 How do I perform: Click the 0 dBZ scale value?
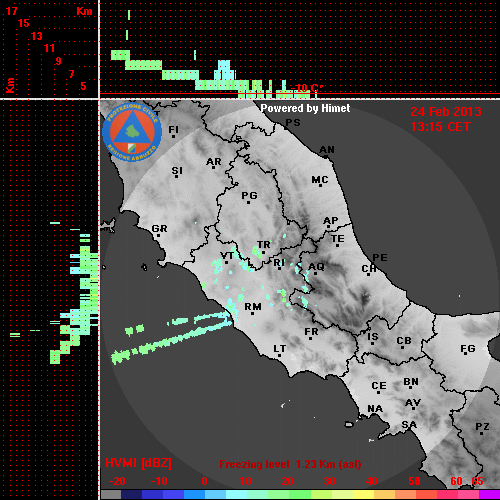[204, 481]
